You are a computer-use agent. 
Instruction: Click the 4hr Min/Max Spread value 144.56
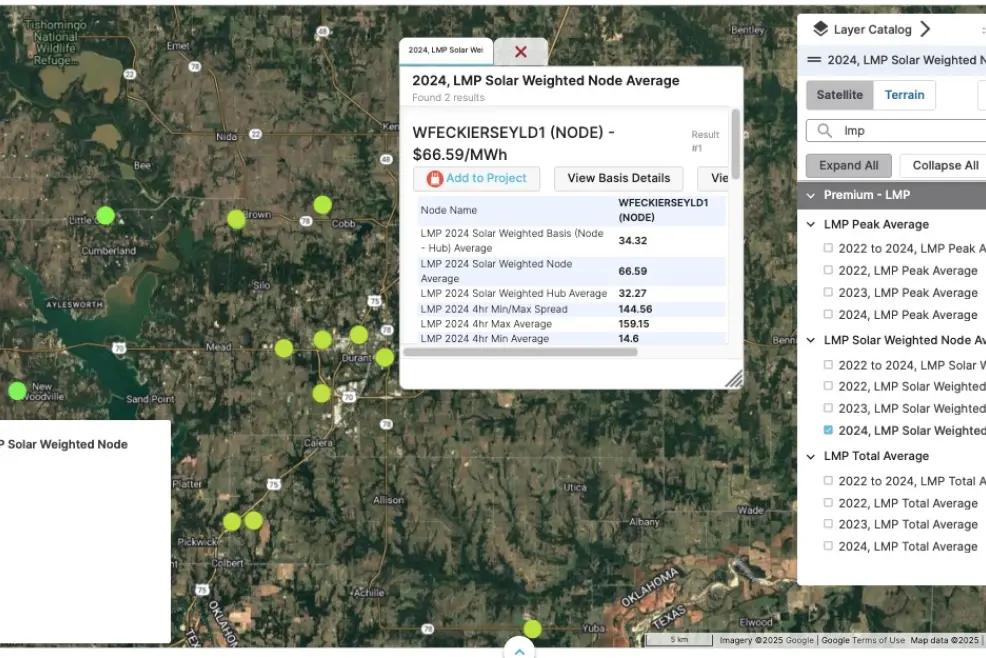pyautogui.click(x=635, y=309)
